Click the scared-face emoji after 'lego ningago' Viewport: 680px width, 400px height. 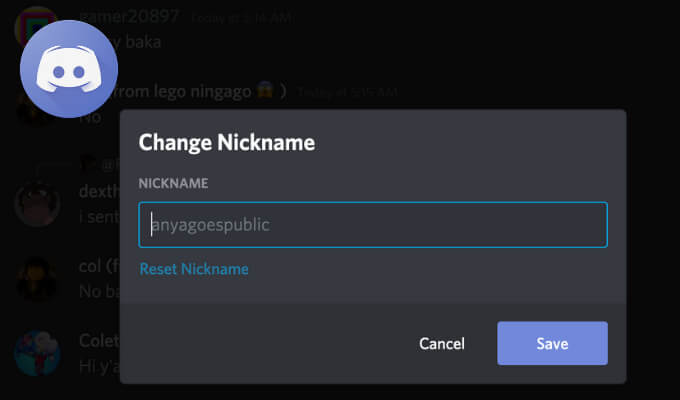[x=266, y=92]
